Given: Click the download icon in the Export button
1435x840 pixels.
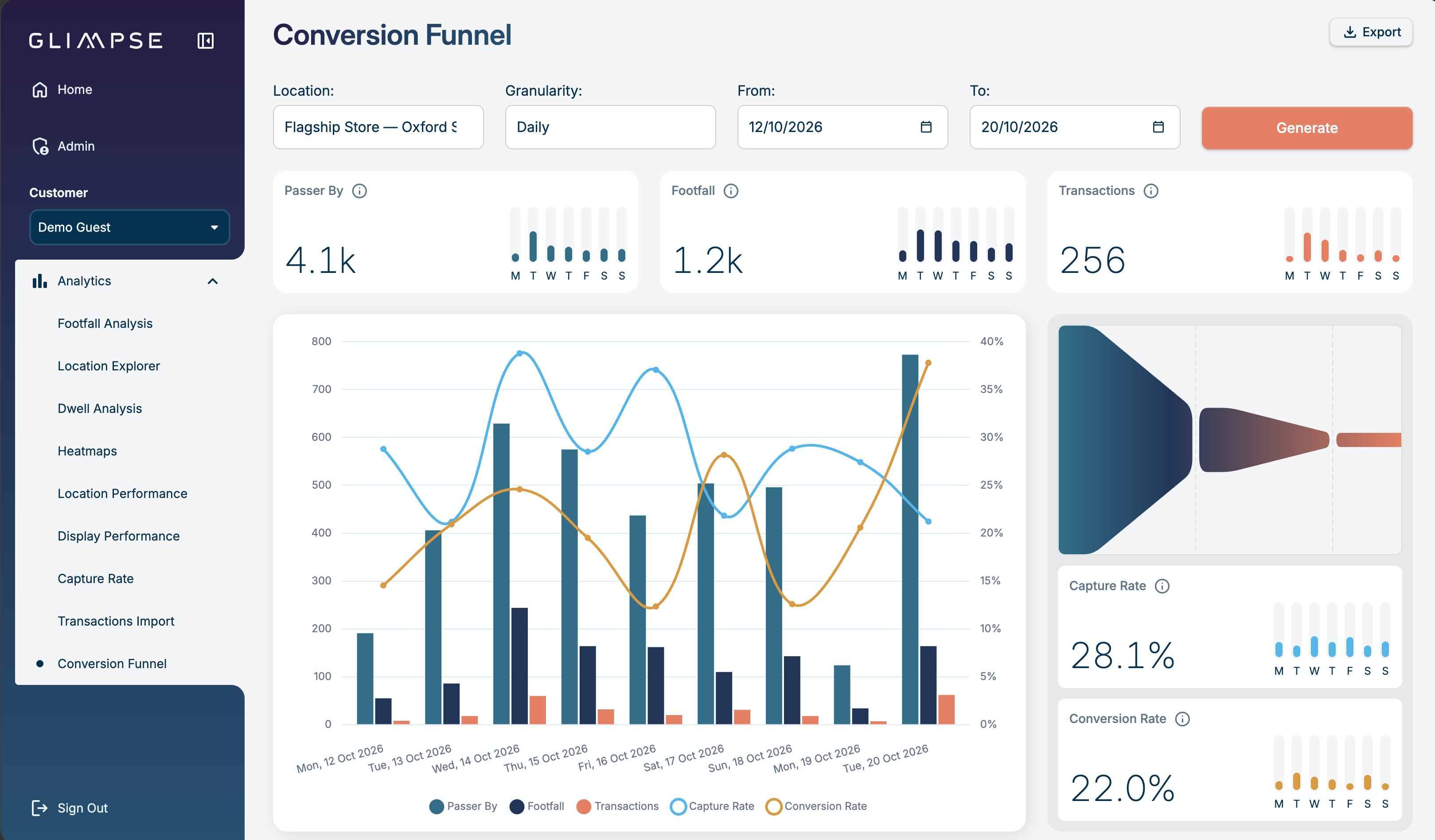Looking at the screenshot, I should (1349, 32).
